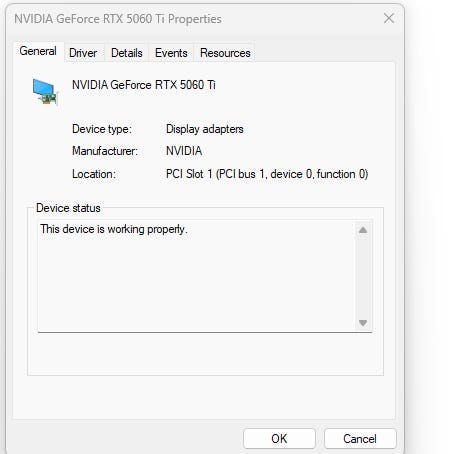Open the Driver tab

83,53
